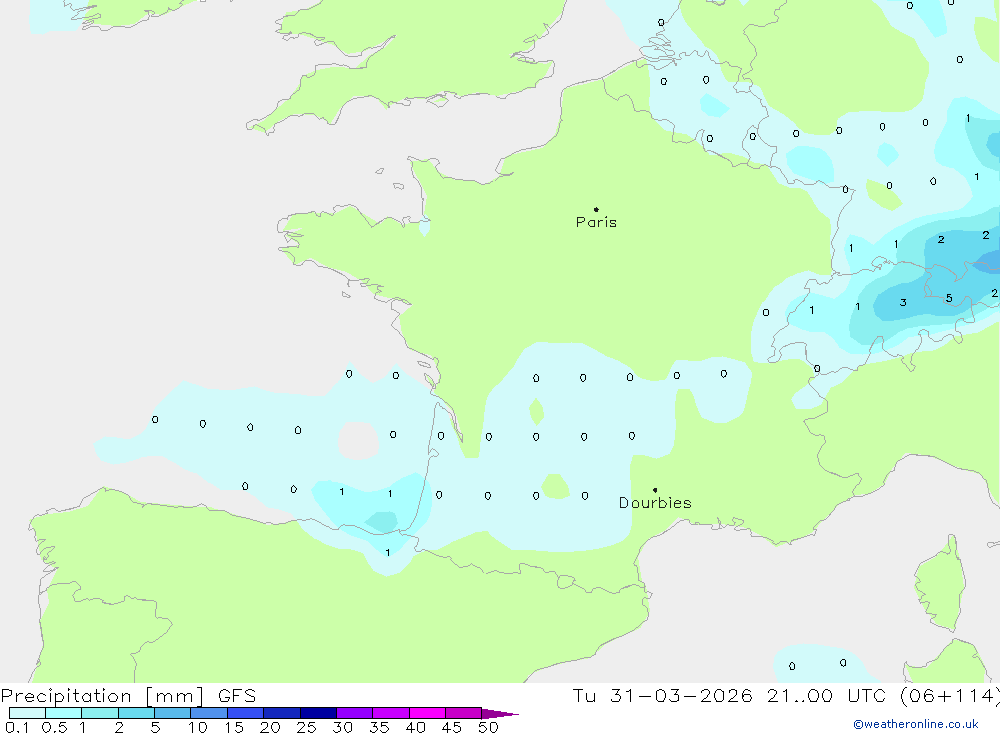The width and height of the screenshot is (1000, 733).
Task: Pick the legend swatch between 20 and 25
Action: (281, 713)
